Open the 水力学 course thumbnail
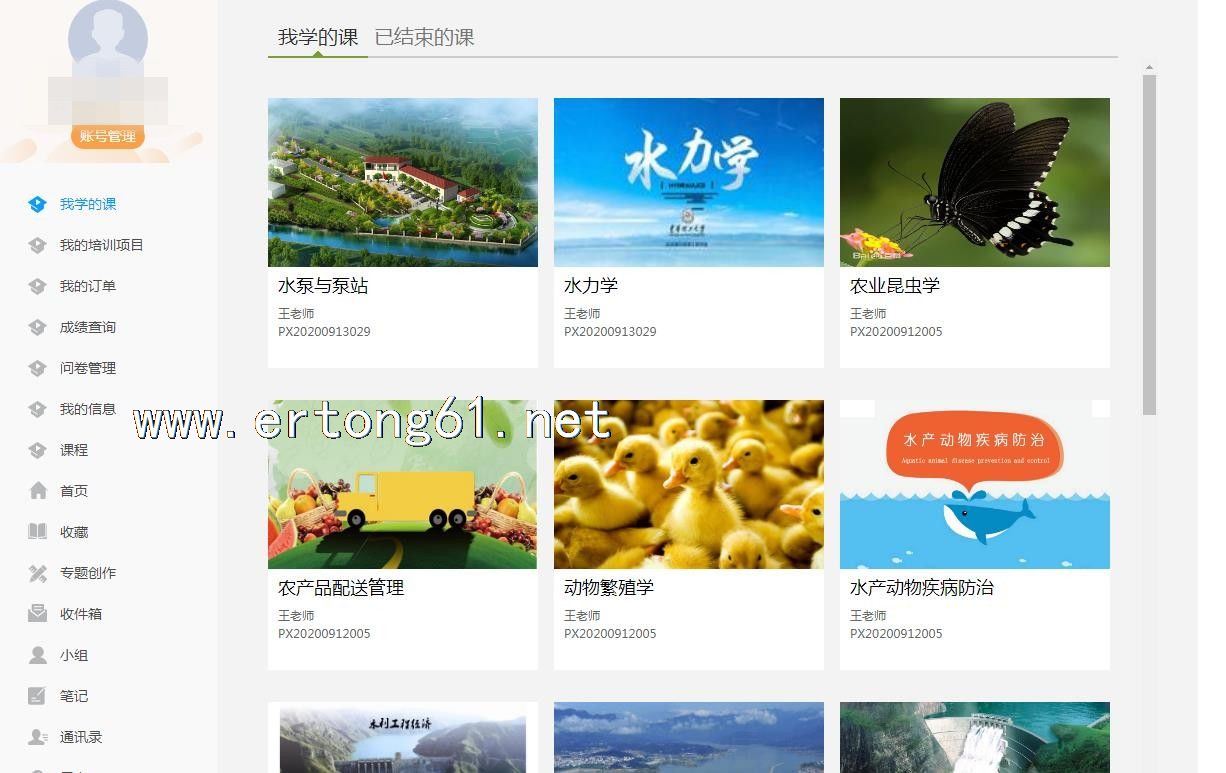The height and width of the screenshot is (773, 1226). click(x=689, y=182)
